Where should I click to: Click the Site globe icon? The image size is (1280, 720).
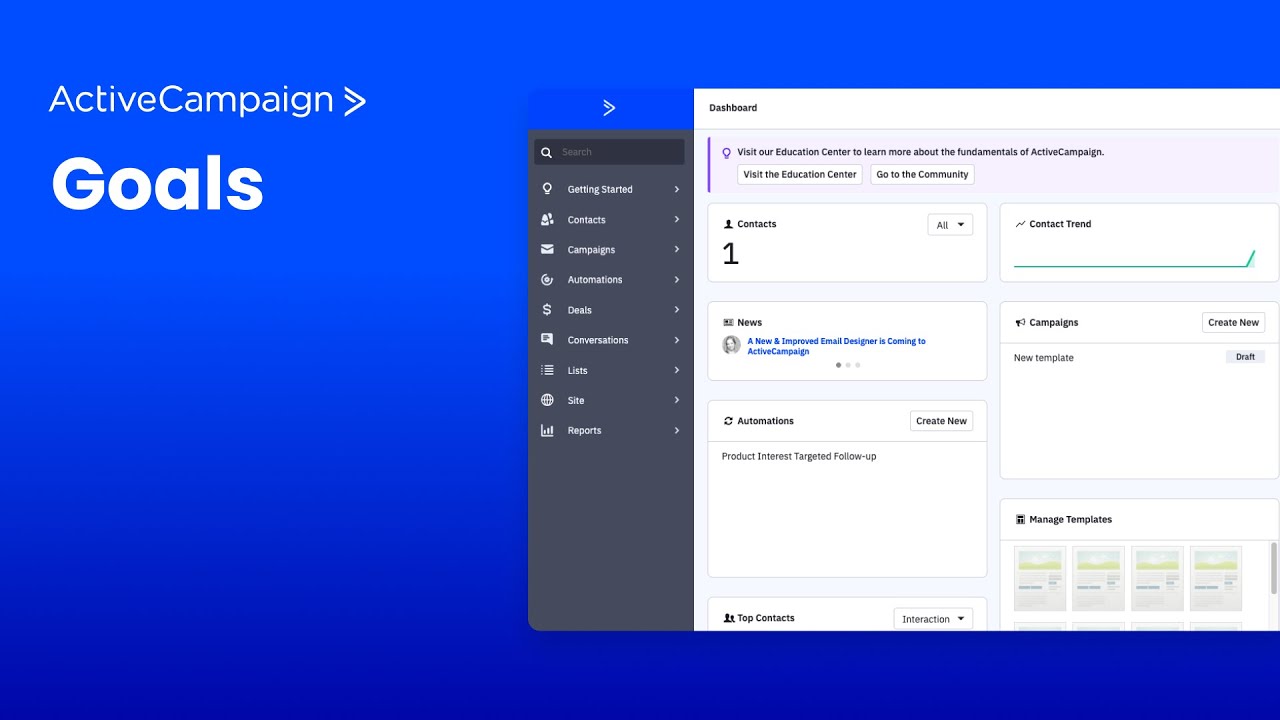point(547,400)
